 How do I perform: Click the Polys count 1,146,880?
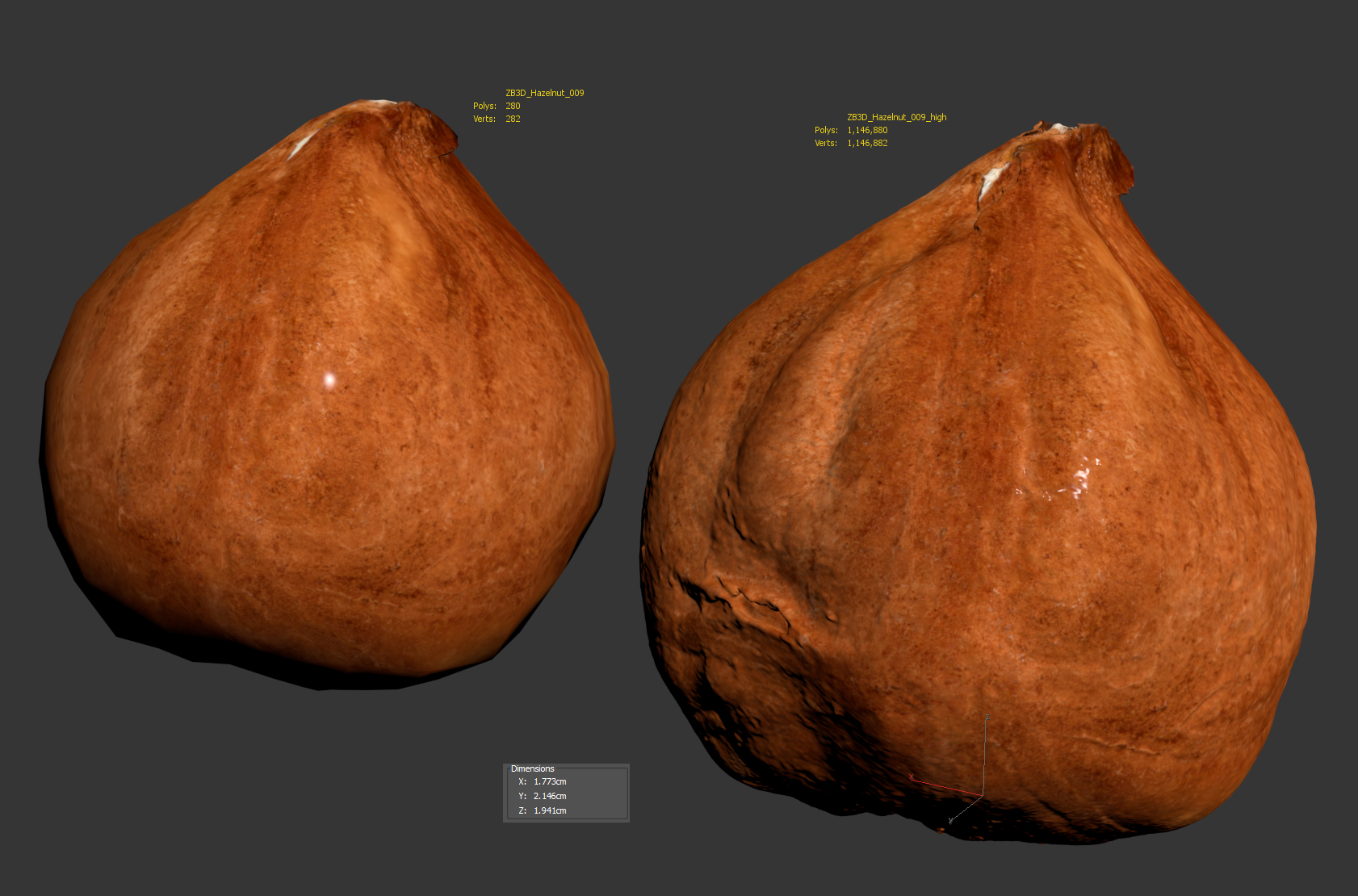click(x=867, y=130)
